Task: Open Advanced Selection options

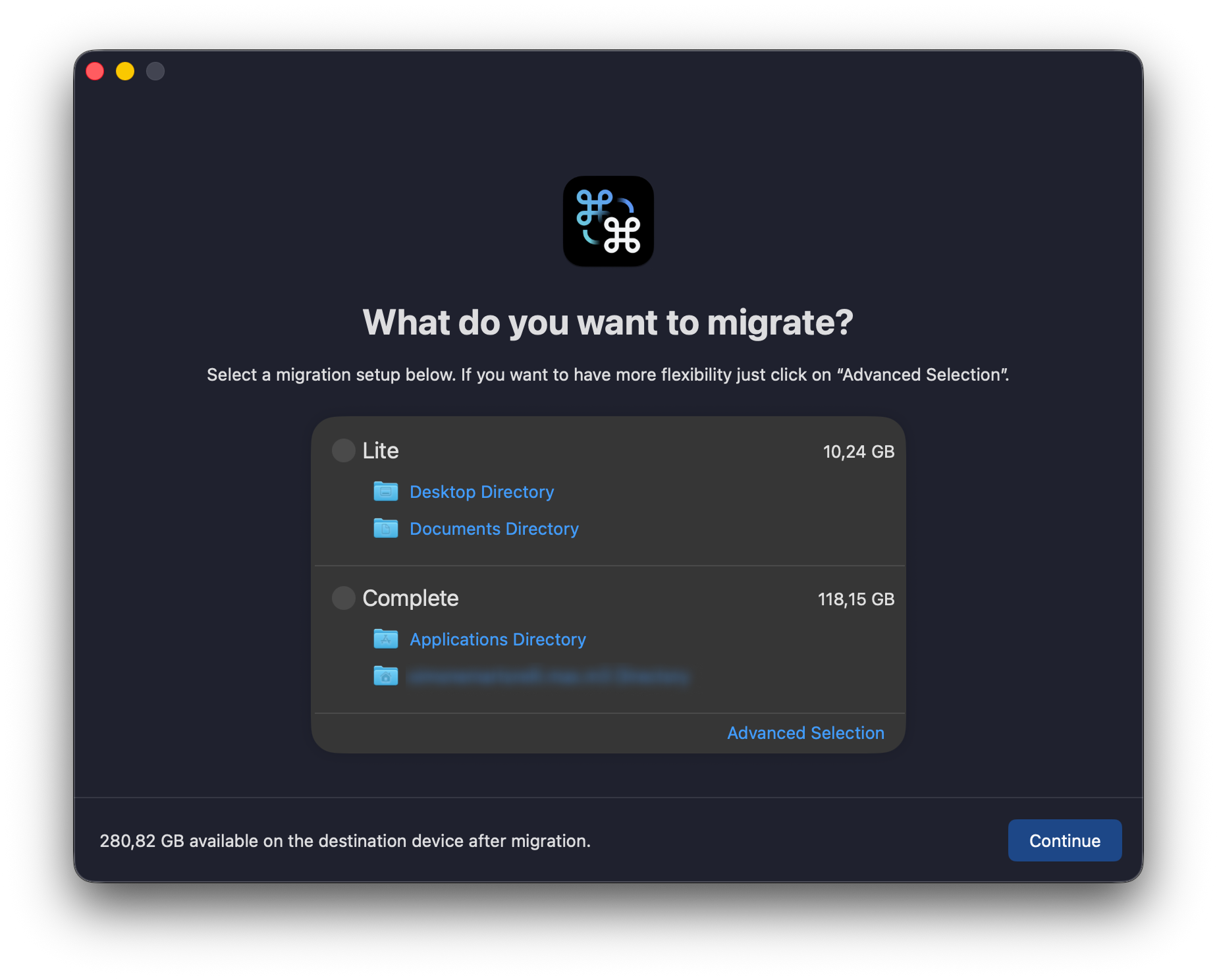Action: tap(805, 733)
